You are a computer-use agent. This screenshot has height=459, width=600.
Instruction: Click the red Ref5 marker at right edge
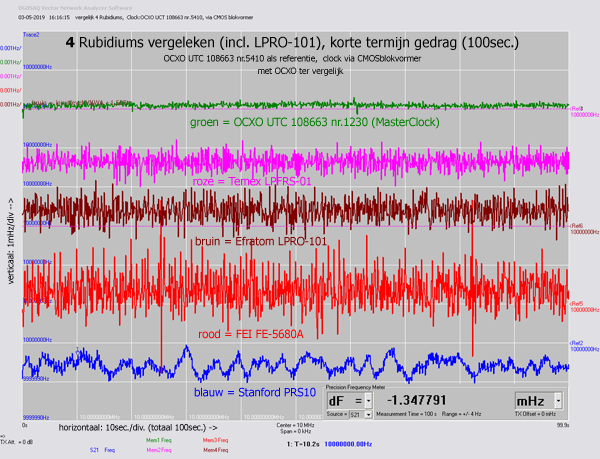tap(577, 304)
